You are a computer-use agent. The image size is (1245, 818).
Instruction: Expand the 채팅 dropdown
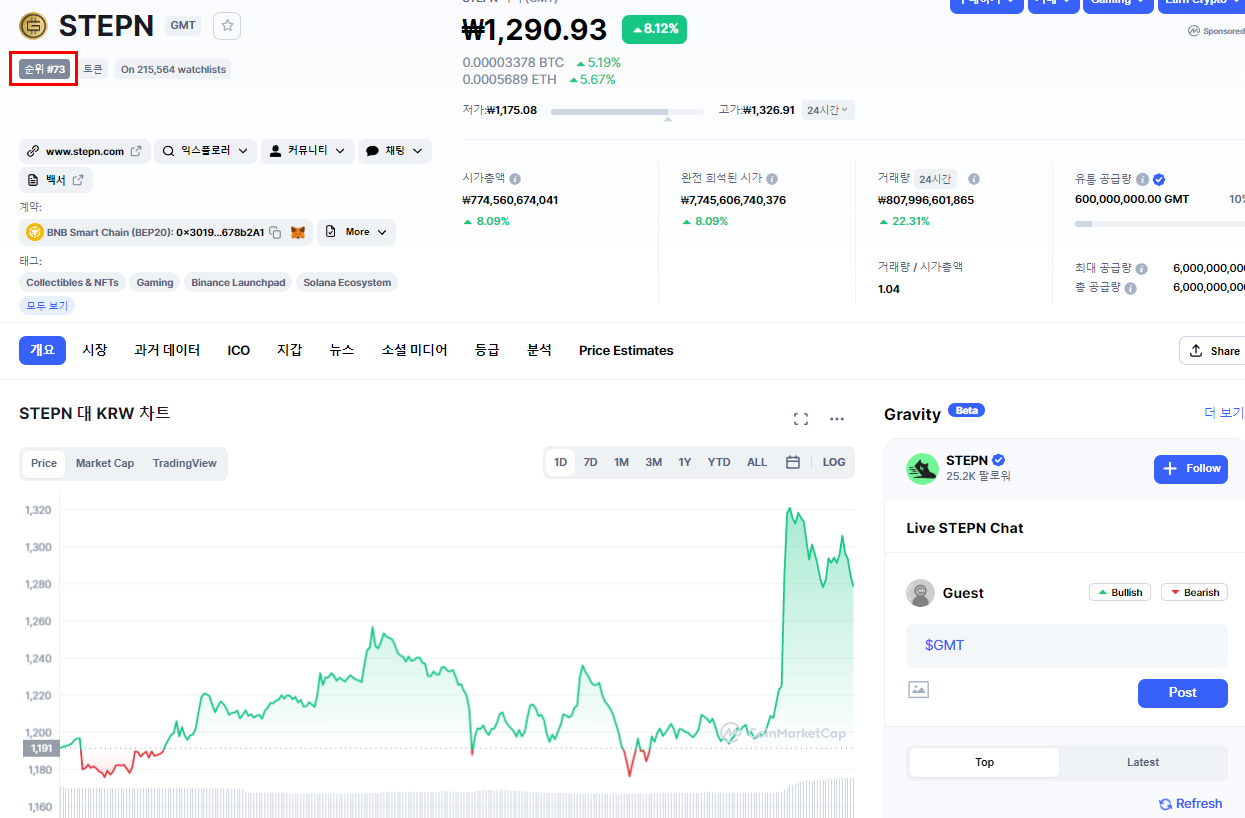(395, 151)
